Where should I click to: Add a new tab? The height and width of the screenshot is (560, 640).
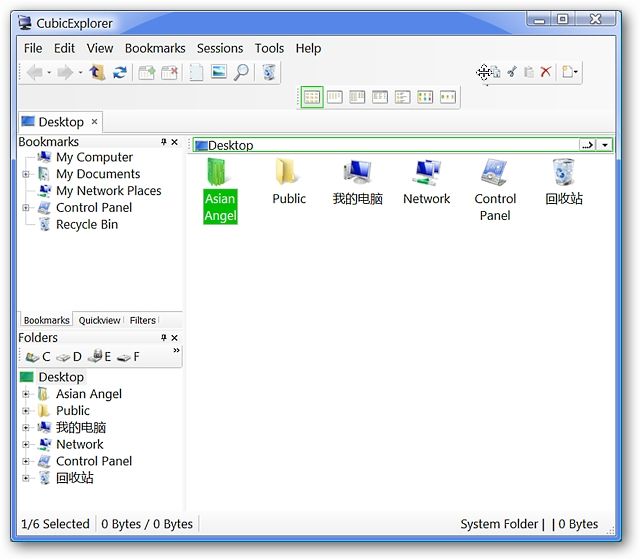click(147, 72)
